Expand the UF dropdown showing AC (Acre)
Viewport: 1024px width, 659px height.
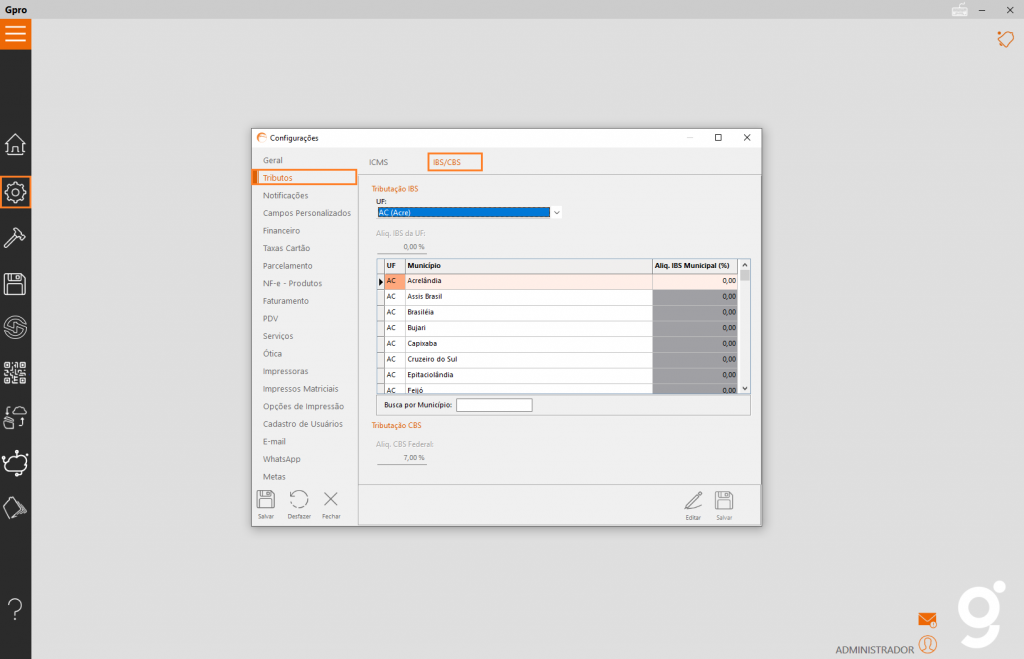(557, 212)
